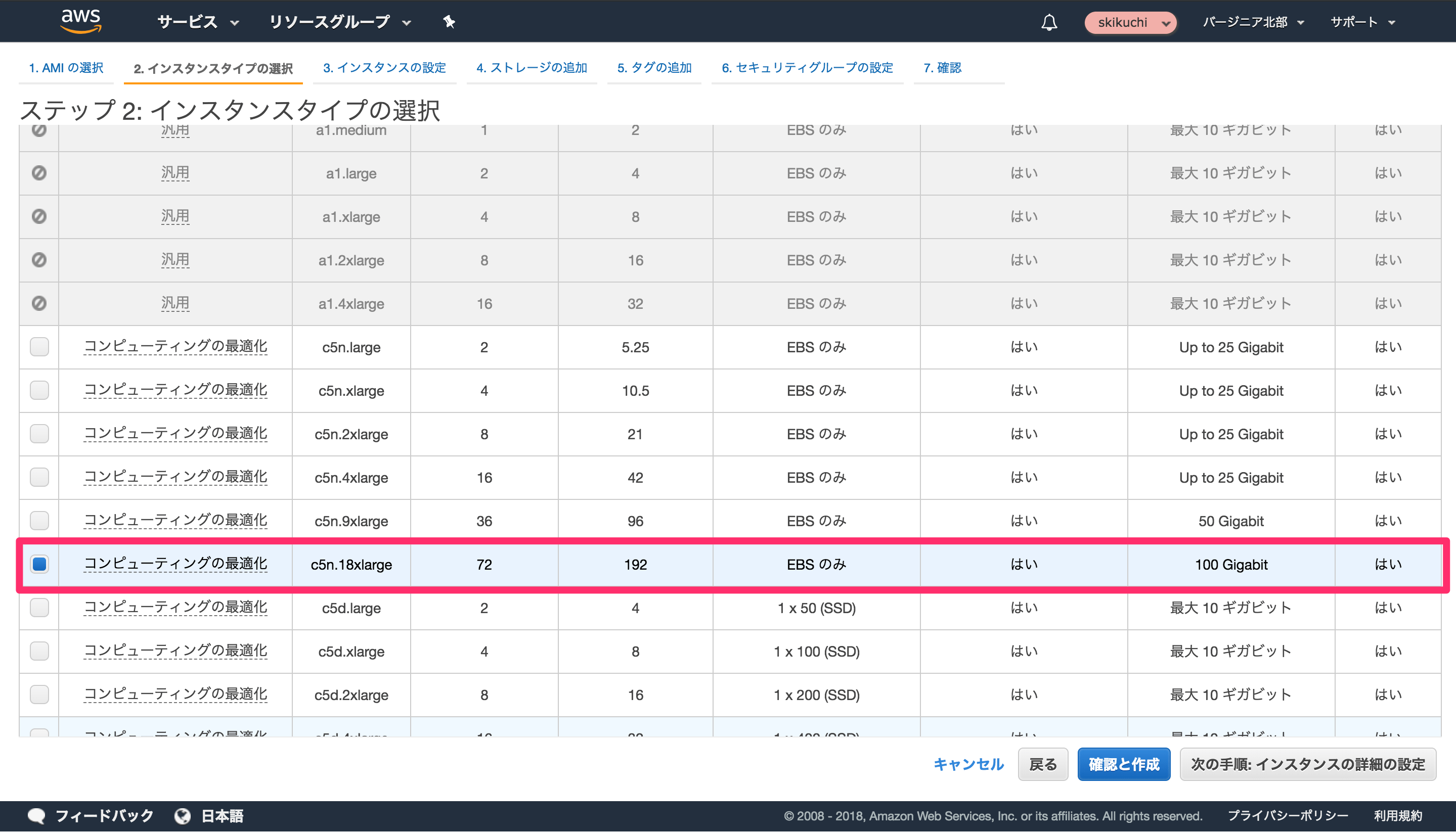The width and height of the screenshot is (1456, 833).
Task: Click family link in c5d.xlarge row
Action: [x=175, y=651]
